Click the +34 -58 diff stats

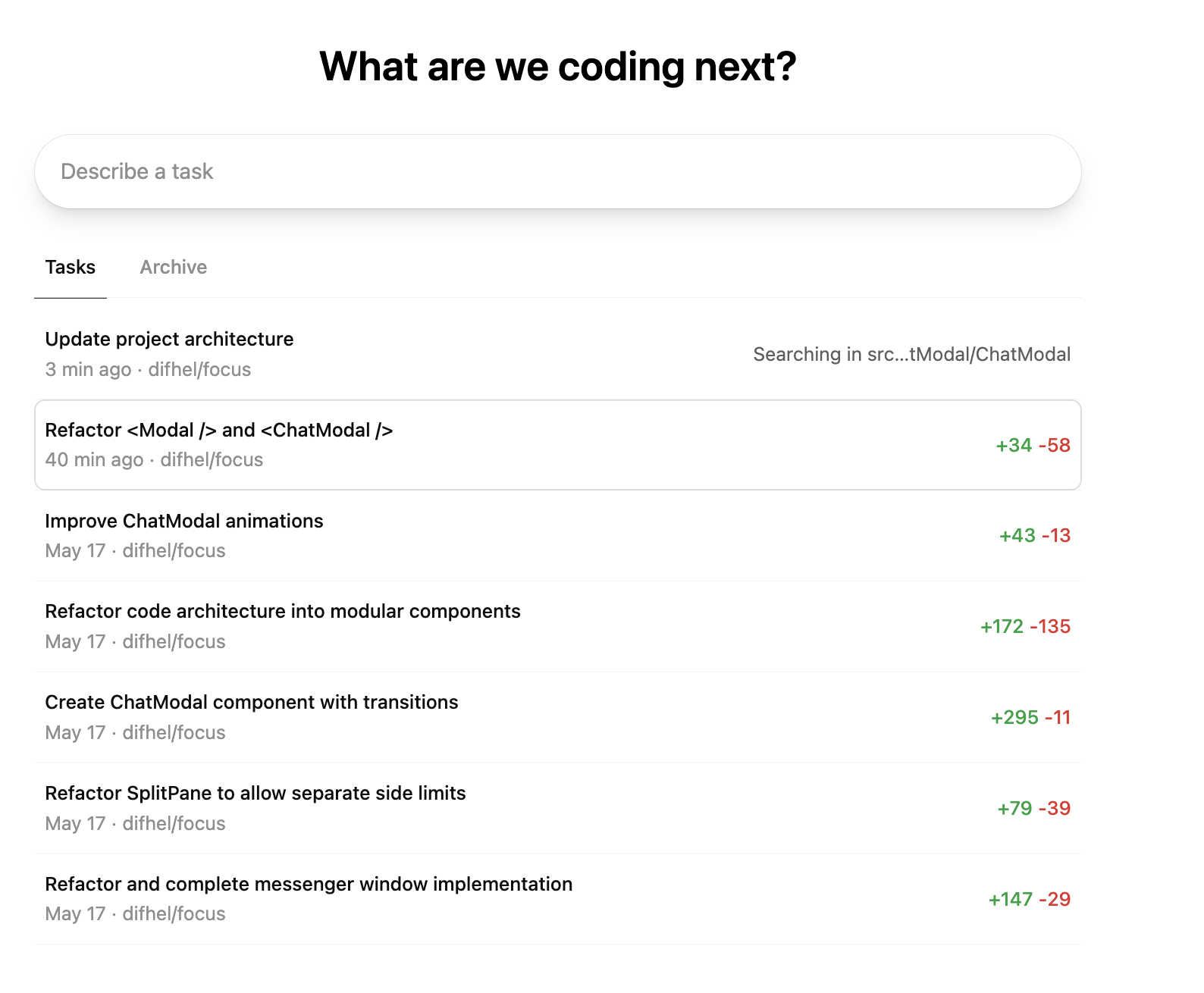[1033, 445]
